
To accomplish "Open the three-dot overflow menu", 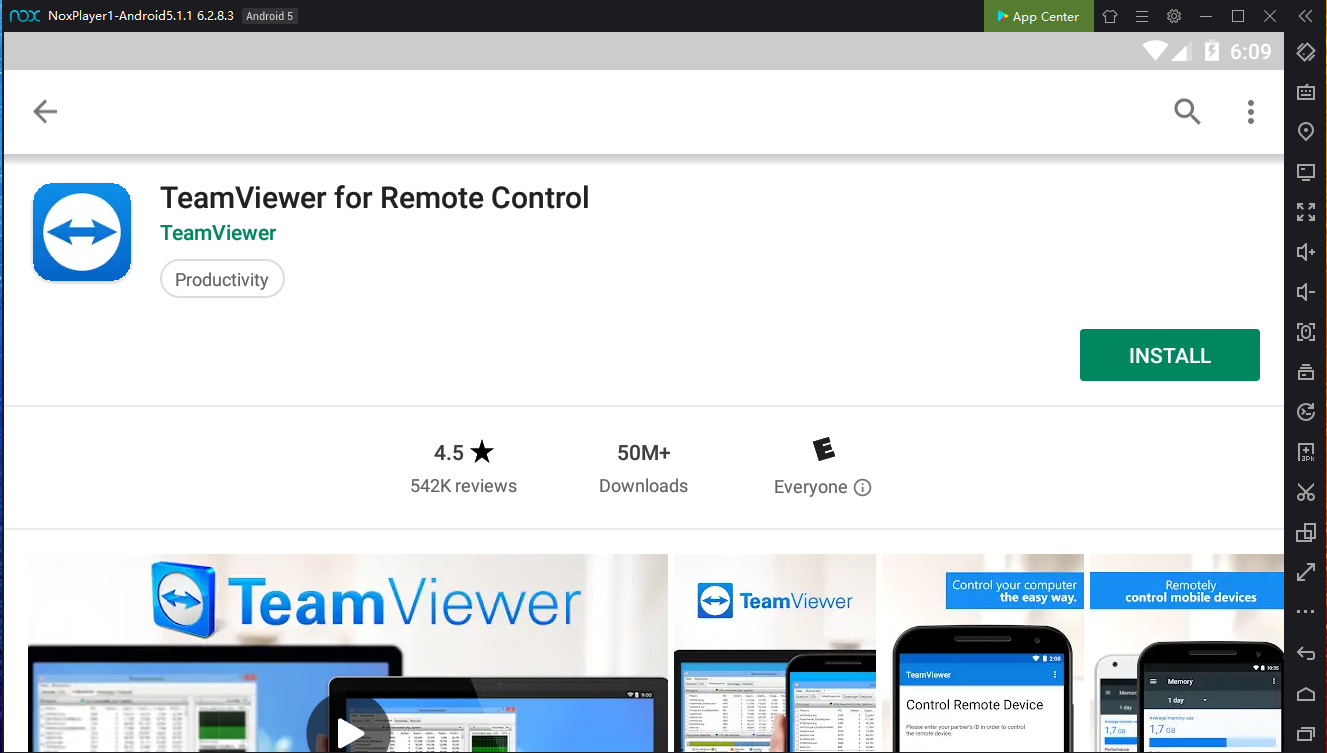I will coord(1250,111).
